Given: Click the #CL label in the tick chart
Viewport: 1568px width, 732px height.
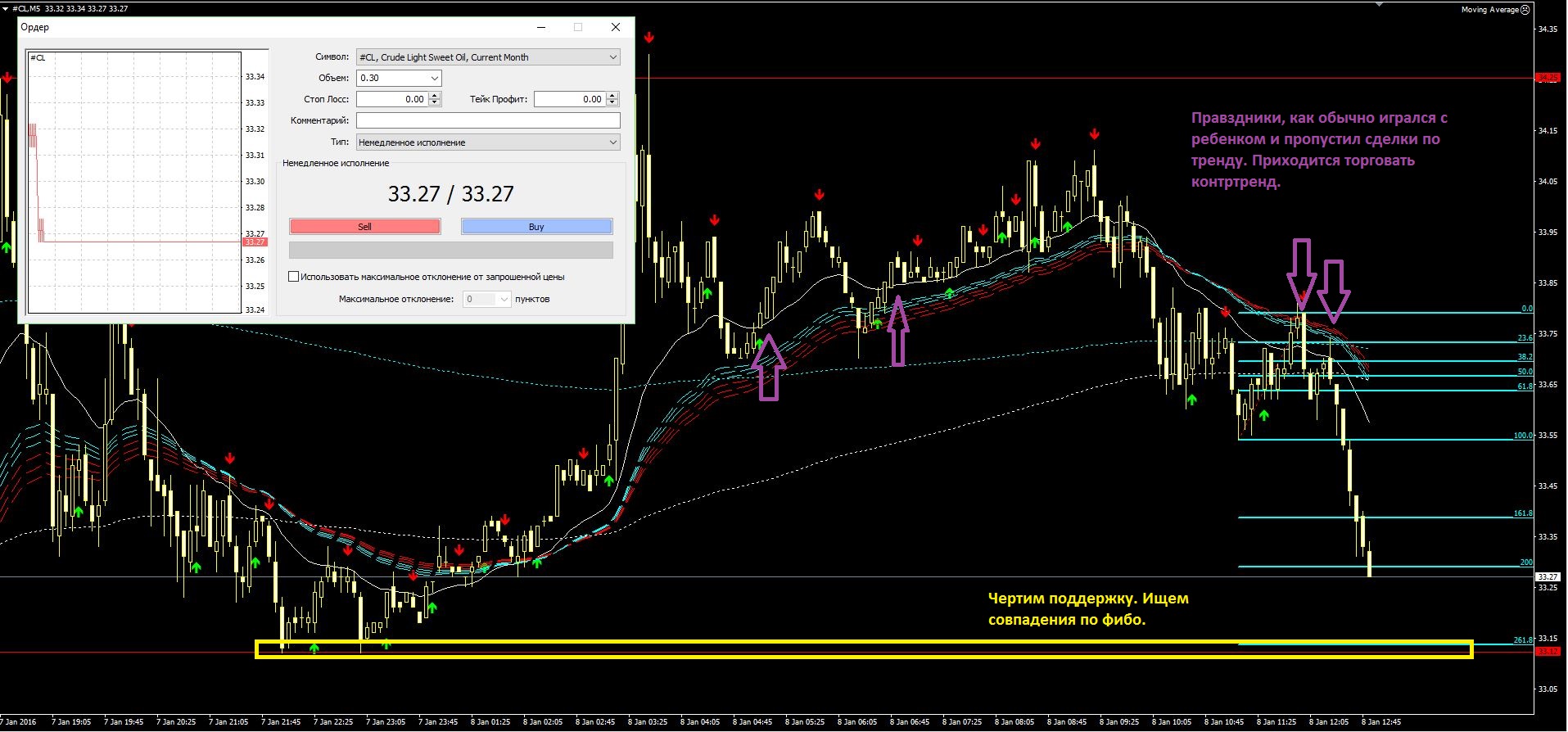Looking at the screenshot, I should pos(38,58).
